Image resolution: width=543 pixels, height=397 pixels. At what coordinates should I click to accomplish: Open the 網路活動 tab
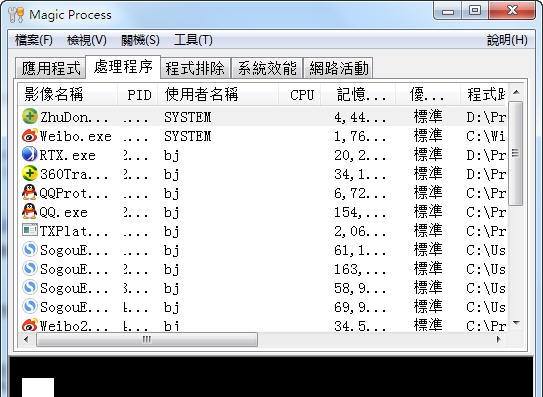pyautogui.click(x=338, y=68)
